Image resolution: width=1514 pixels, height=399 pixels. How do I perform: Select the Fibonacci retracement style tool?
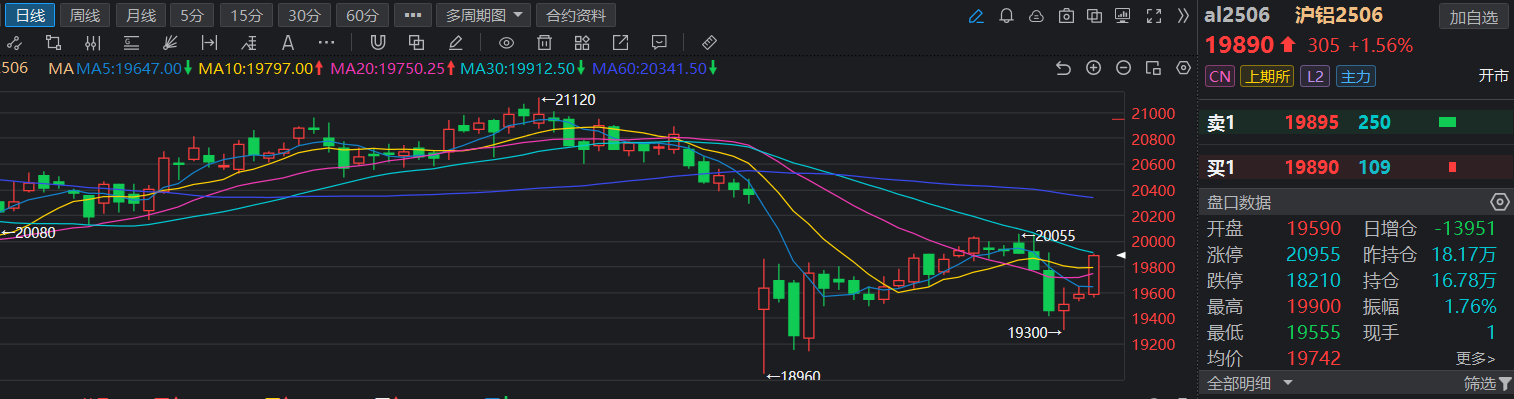249,42
